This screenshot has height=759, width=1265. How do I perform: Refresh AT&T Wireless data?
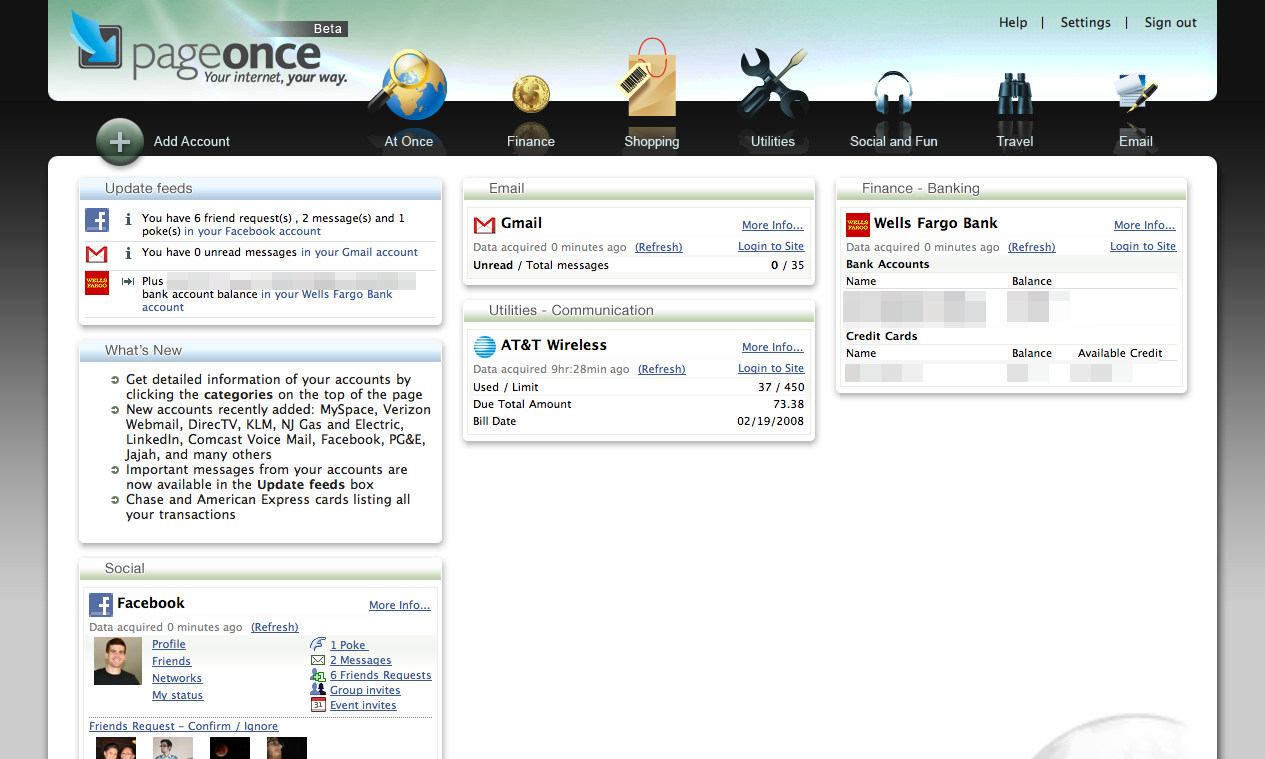662,369
